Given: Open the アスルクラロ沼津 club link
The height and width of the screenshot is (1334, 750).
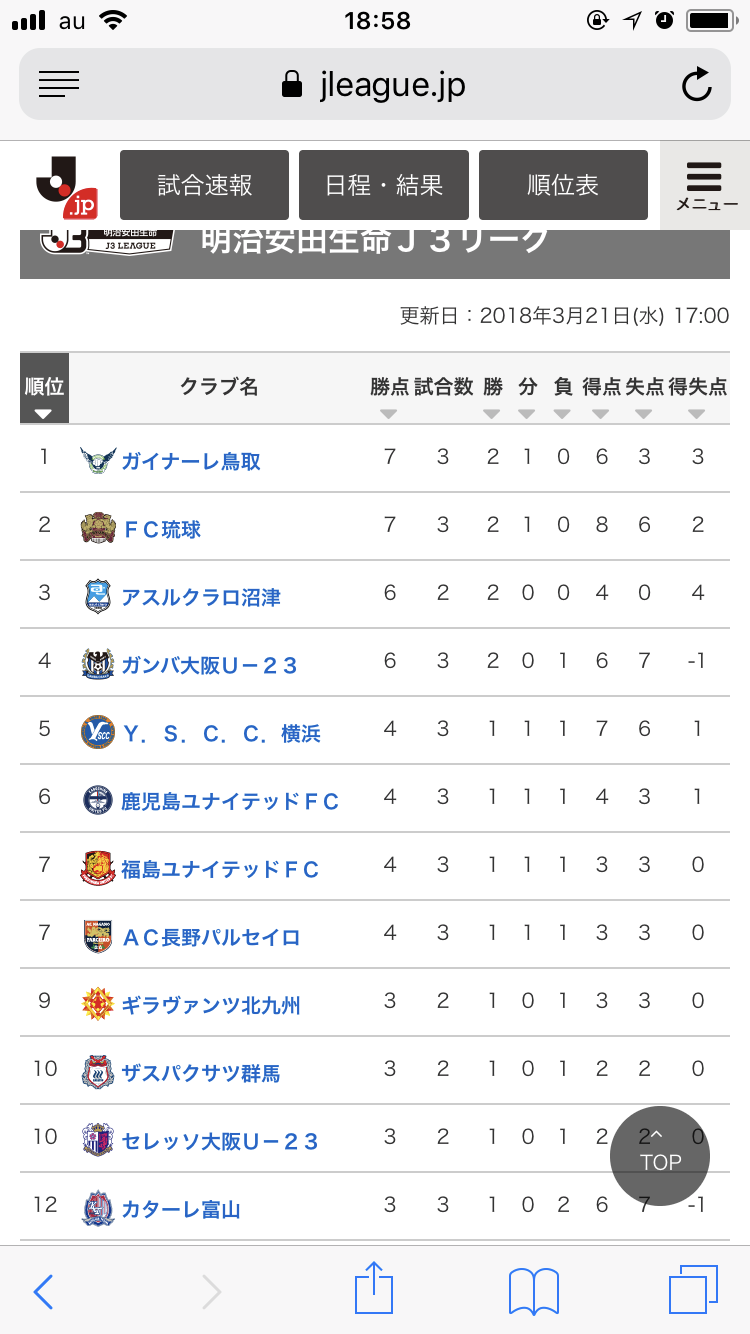Looking at the screenshot, I should point(200,597).
